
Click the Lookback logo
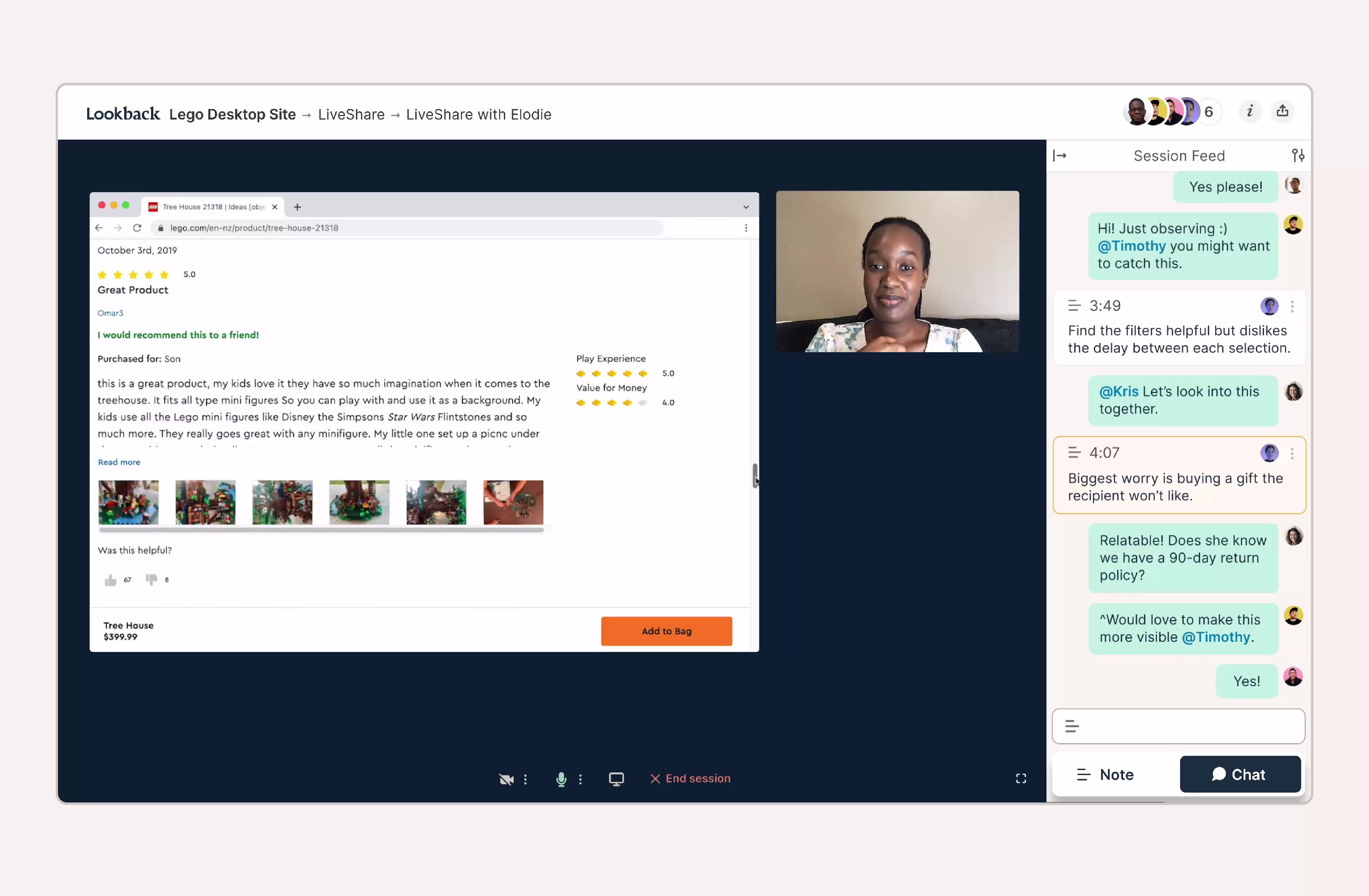(122, 113)
